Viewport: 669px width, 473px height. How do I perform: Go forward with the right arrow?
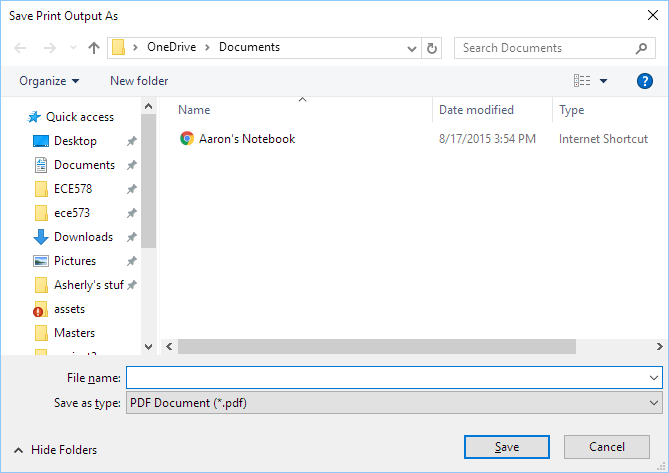coord(50,48)
